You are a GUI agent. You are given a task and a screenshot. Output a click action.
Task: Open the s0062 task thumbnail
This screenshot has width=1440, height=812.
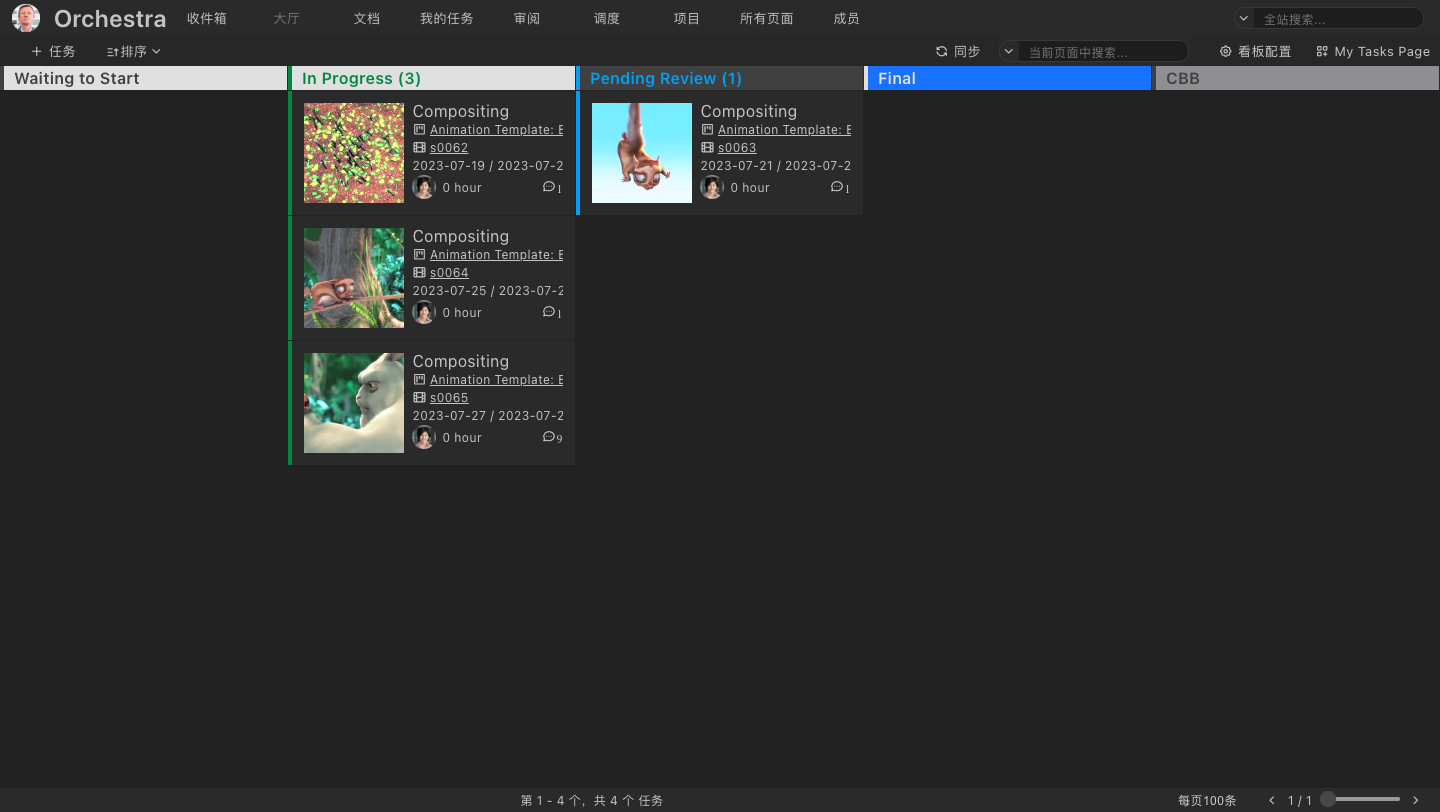click(354, 153)
